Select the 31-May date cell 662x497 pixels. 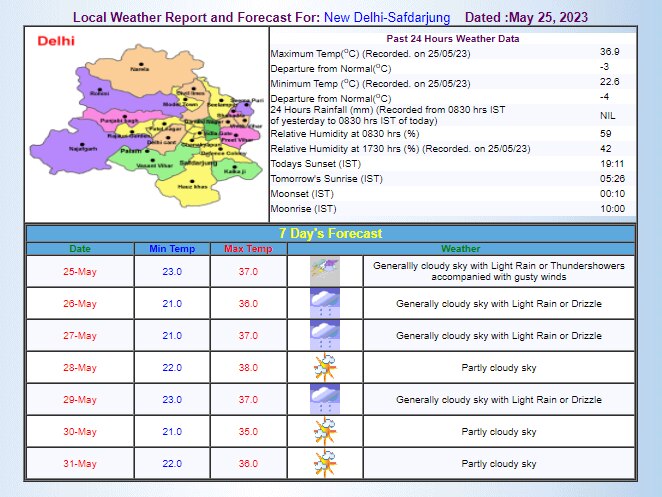pos(80,463)
